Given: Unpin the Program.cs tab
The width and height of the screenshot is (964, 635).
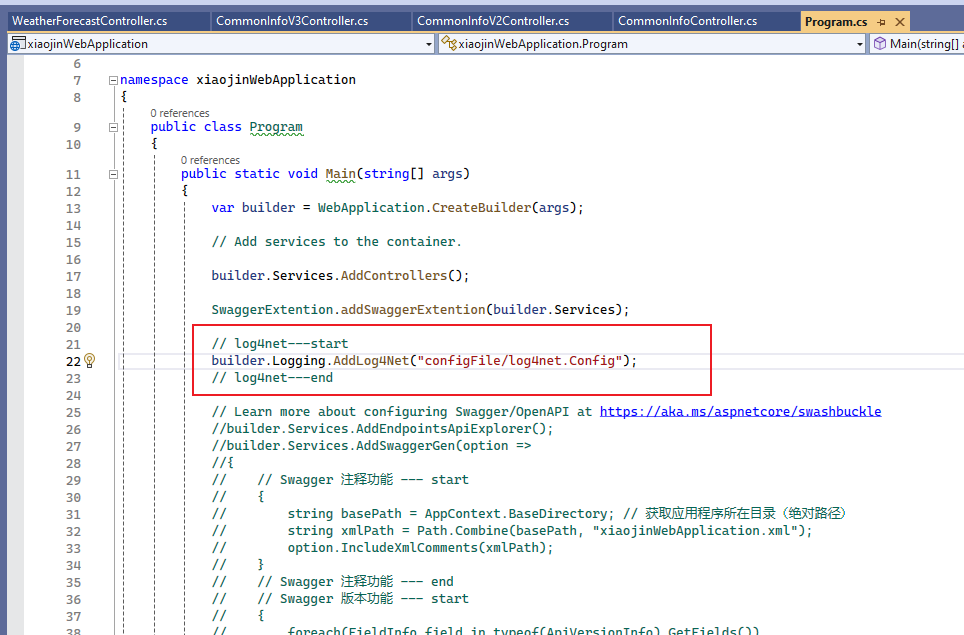Looking at the screenshot, I should 880,21.
